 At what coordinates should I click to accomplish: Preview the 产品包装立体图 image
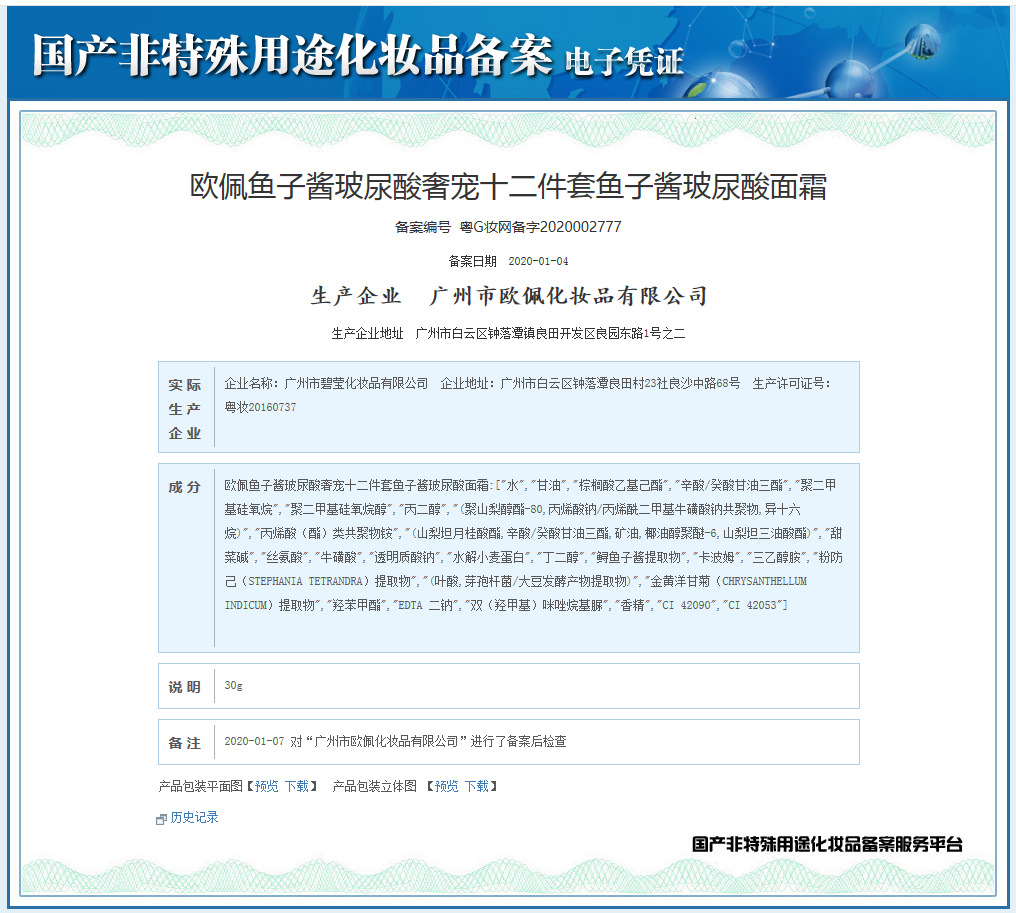pos(446,786)
